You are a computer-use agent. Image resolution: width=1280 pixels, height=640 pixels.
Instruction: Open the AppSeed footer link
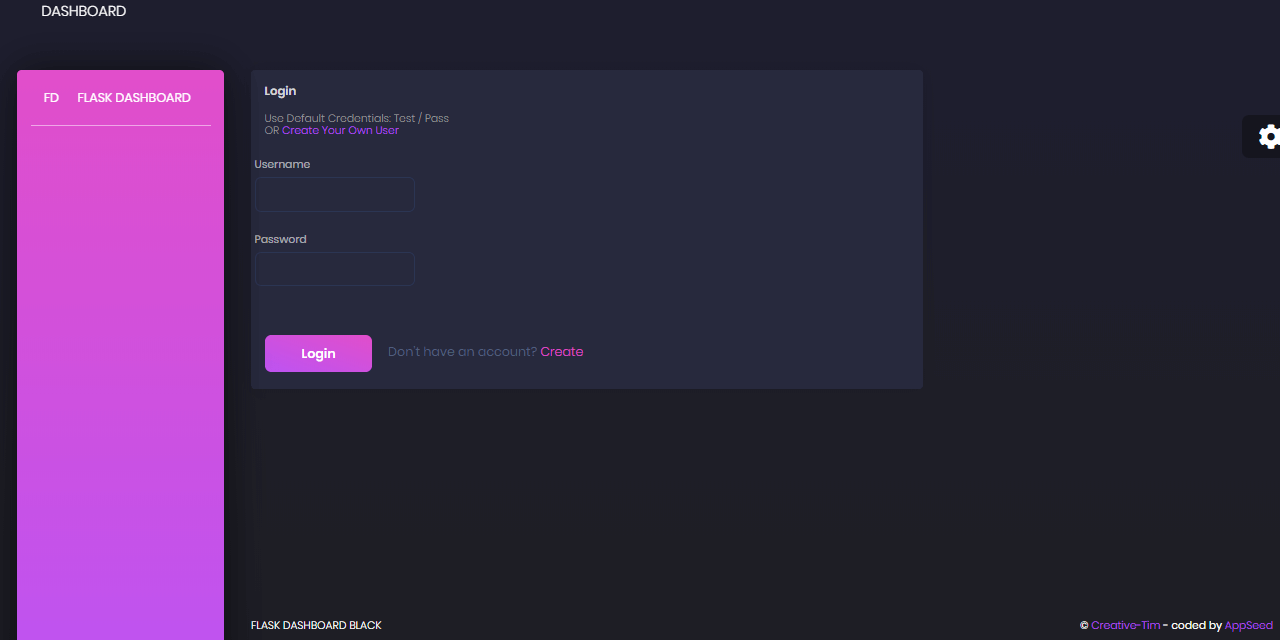pos(1248,626)
